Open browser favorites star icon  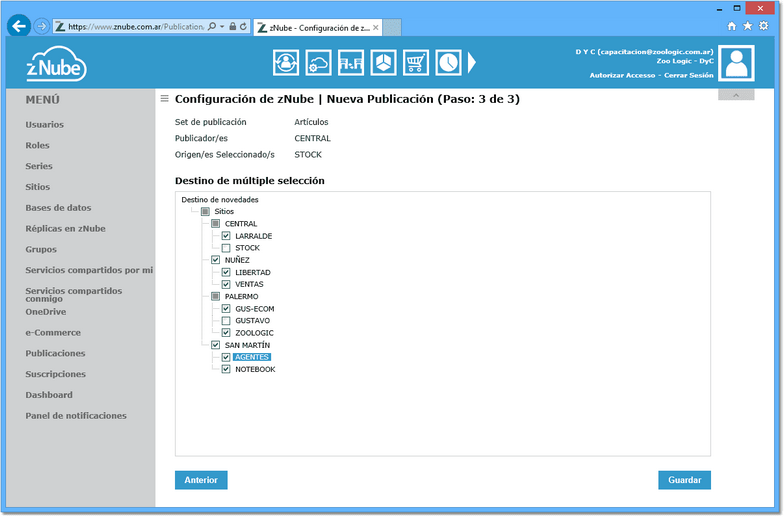pyautogui.click(x=748, y=26)
